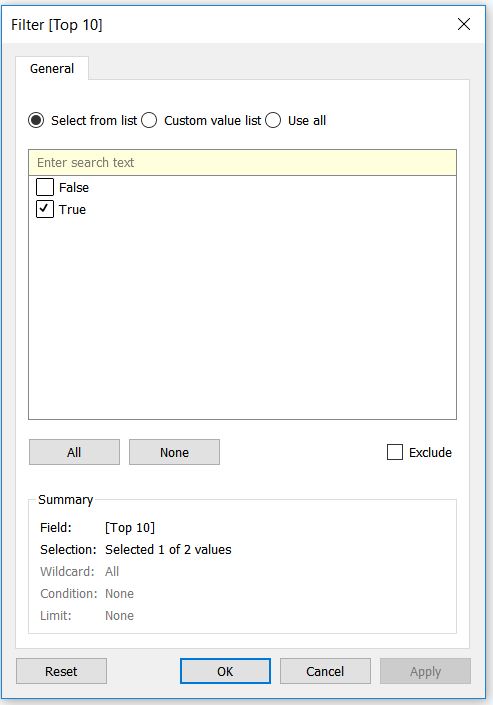The width and height of the screenshot is (493, 705).
Task: Focus the Enter search text field
Action: click(x=242, y=162)
